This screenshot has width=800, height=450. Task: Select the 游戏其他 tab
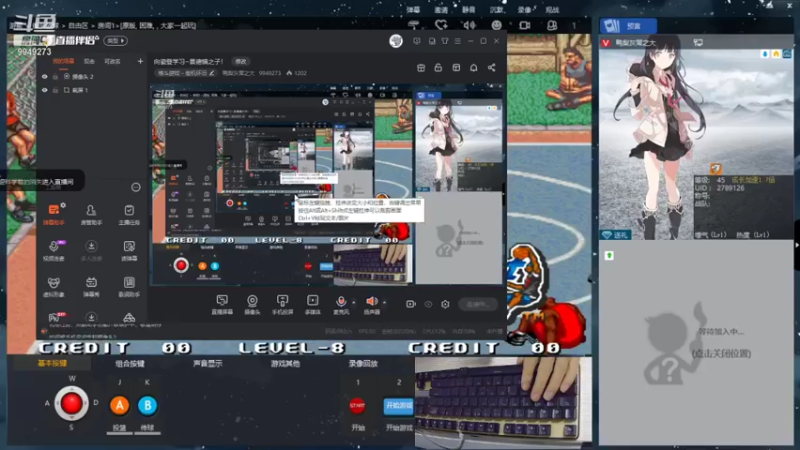(x=285, y=363)
